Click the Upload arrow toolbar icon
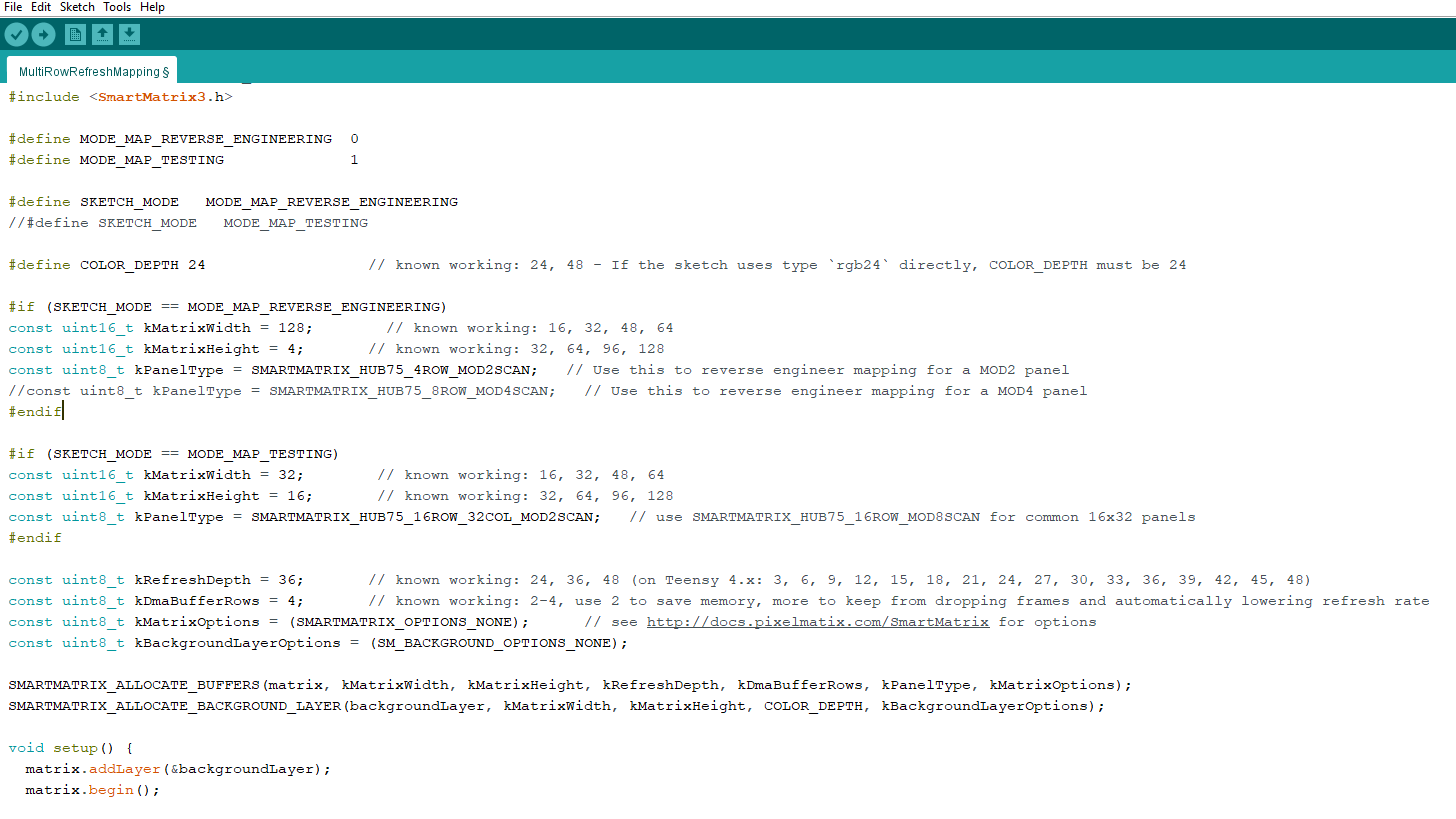Screen dimensions: 1456x819 point(43,33)
